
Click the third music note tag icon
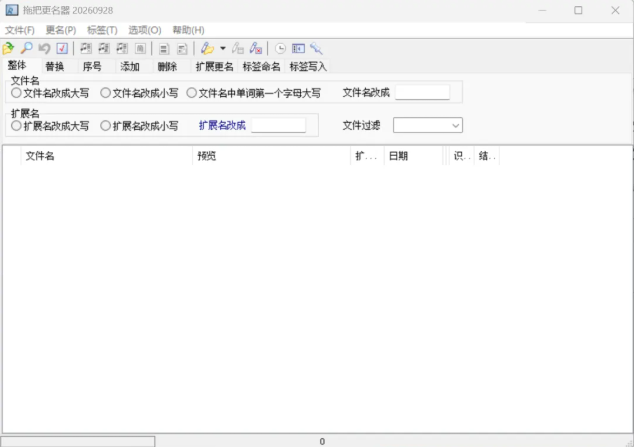point(122,48)
